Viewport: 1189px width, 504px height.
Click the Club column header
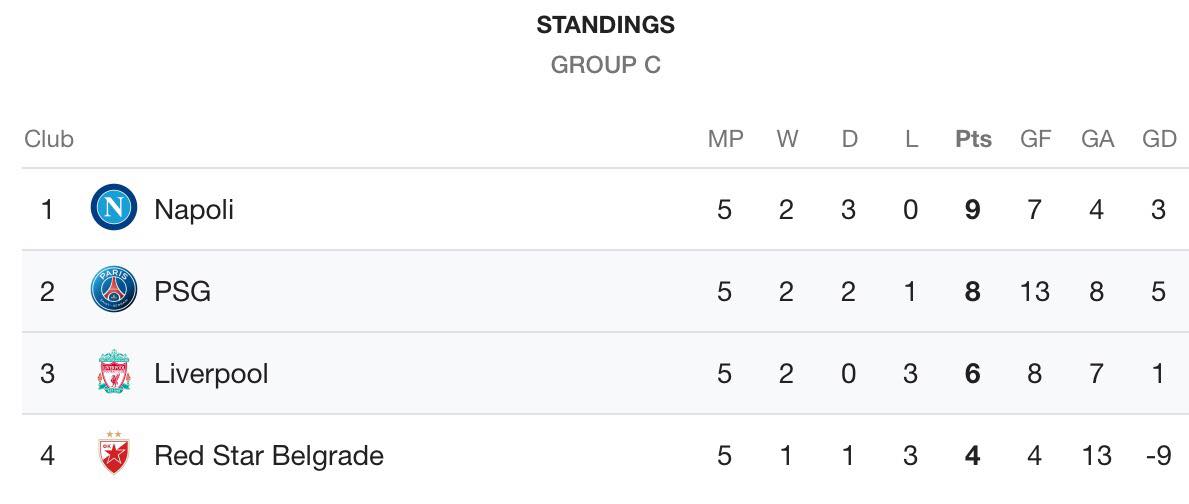click(x=49, y=139)
